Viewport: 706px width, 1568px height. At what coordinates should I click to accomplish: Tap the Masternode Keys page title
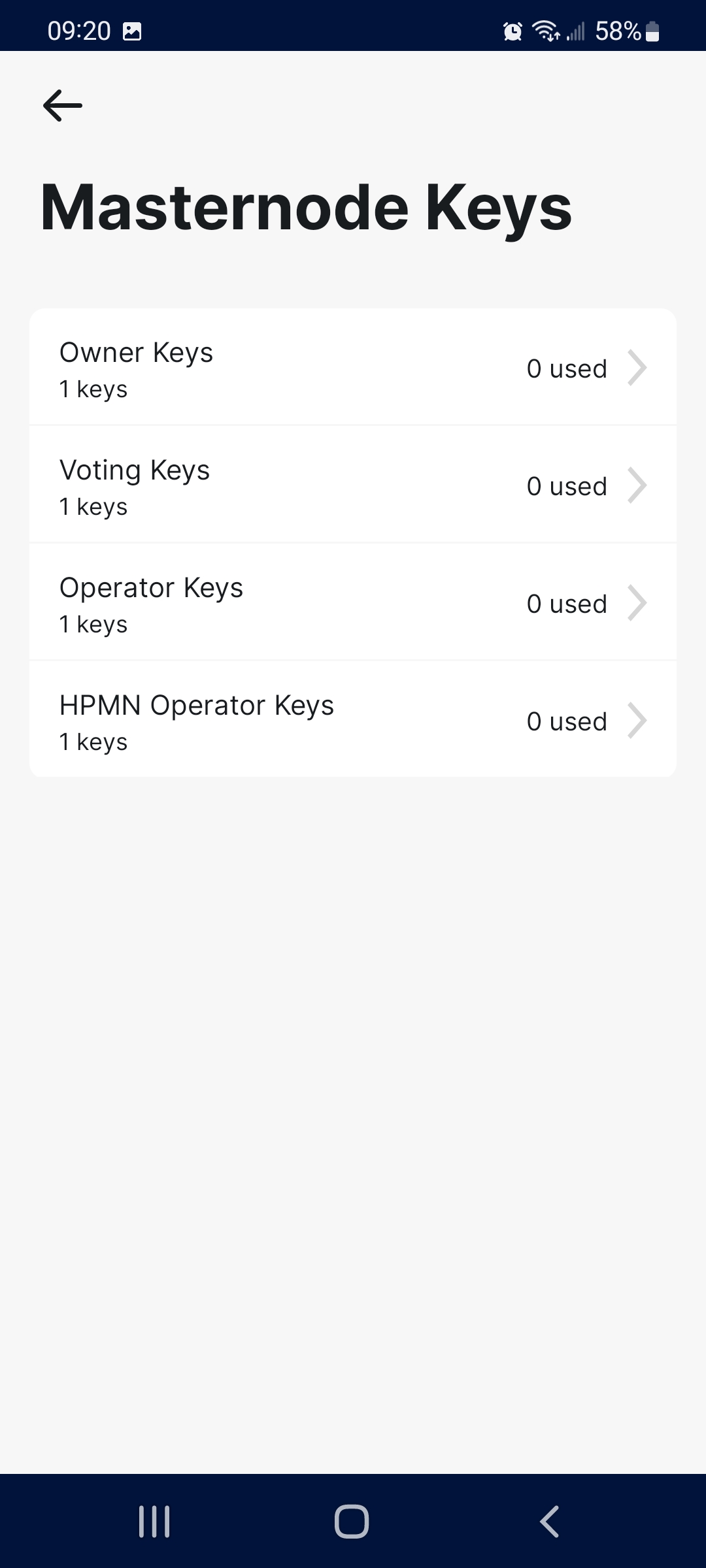pos(306,208)
